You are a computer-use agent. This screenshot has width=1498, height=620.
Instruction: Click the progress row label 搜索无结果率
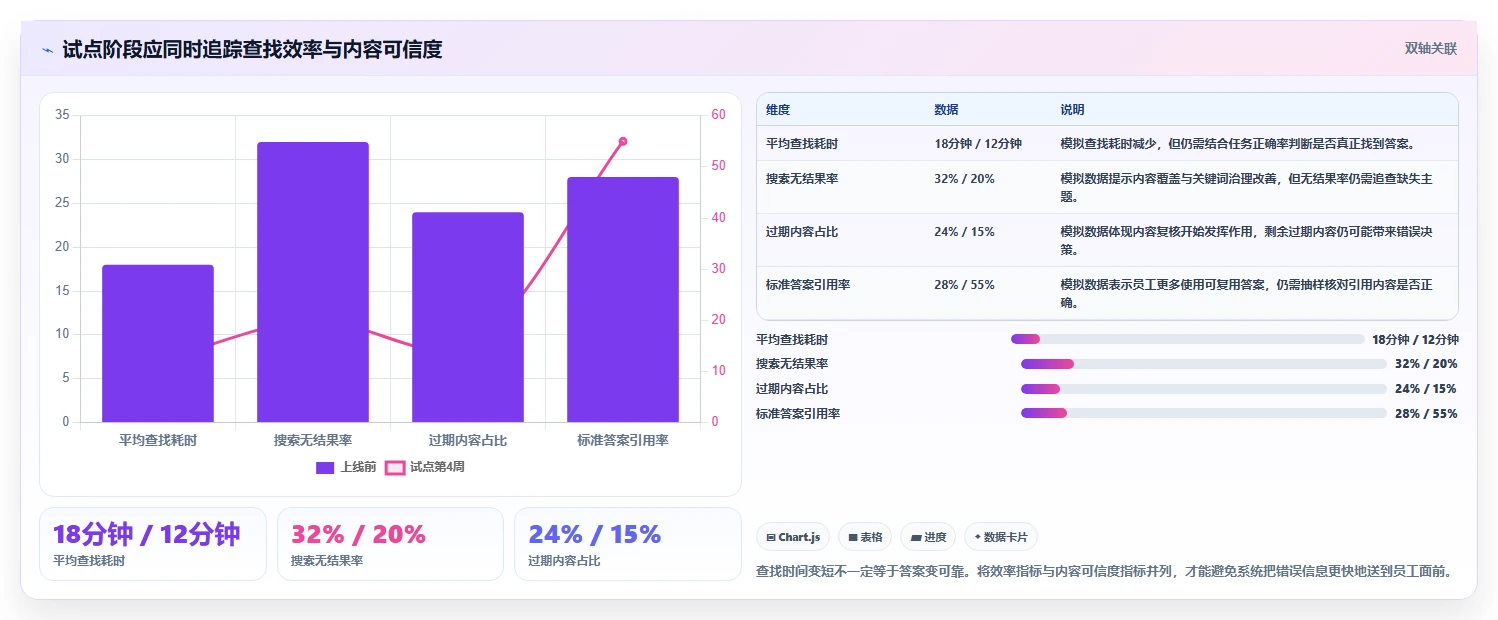[x=792, y=364]
